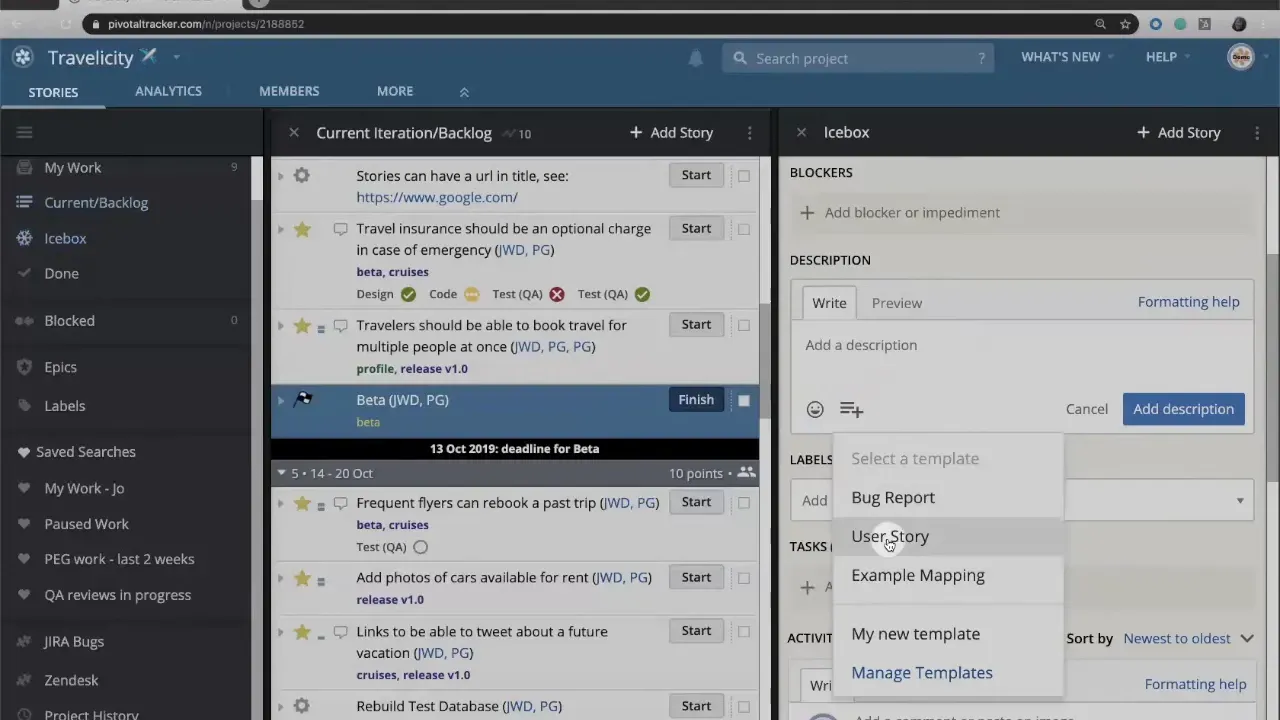1280x720 pixels.
Task: Click the comment bubble on the travel insurance story
Action: (340, 228)
